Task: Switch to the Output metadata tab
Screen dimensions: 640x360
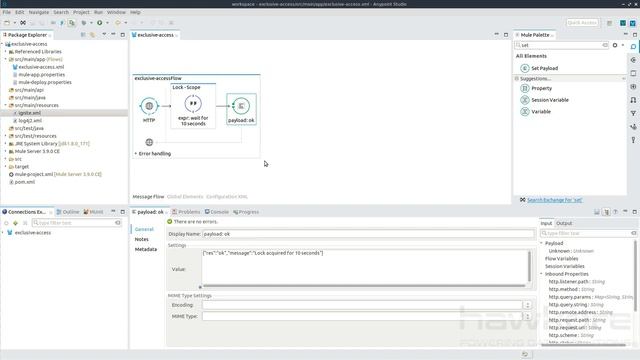Action: click(564, 223)
